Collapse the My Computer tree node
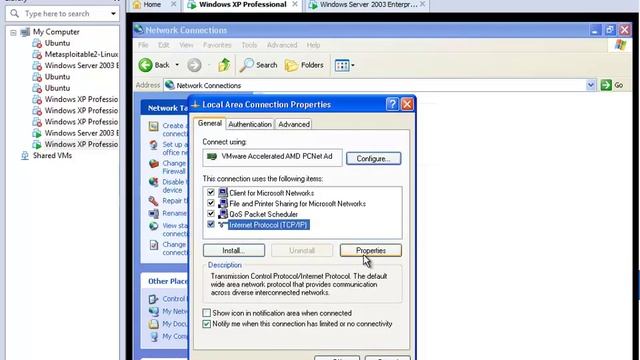The height and width of the screenshot is (360, 640). coord(13,32)
